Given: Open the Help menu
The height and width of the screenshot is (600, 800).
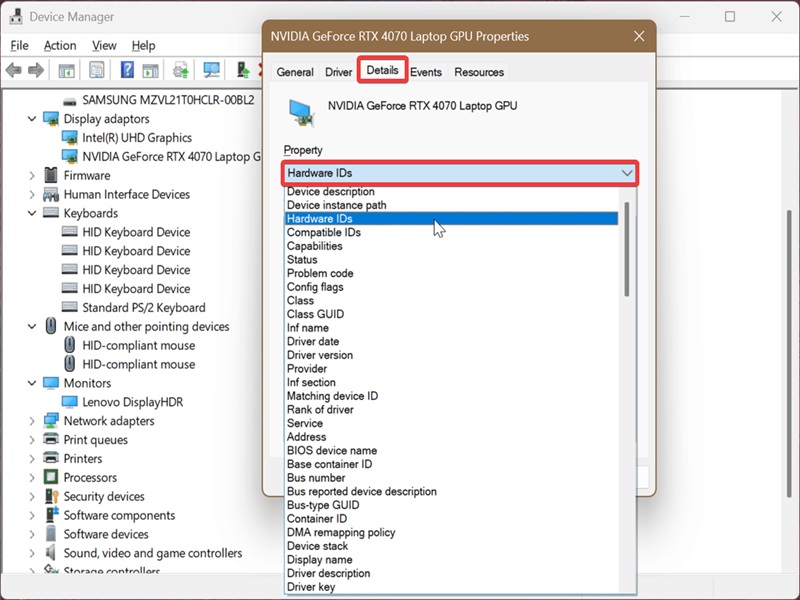Looking at the screenshot, I should (143, 45).
